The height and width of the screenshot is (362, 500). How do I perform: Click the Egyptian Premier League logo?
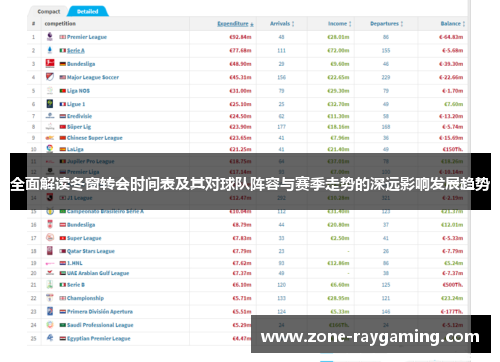tap(50, 338)
